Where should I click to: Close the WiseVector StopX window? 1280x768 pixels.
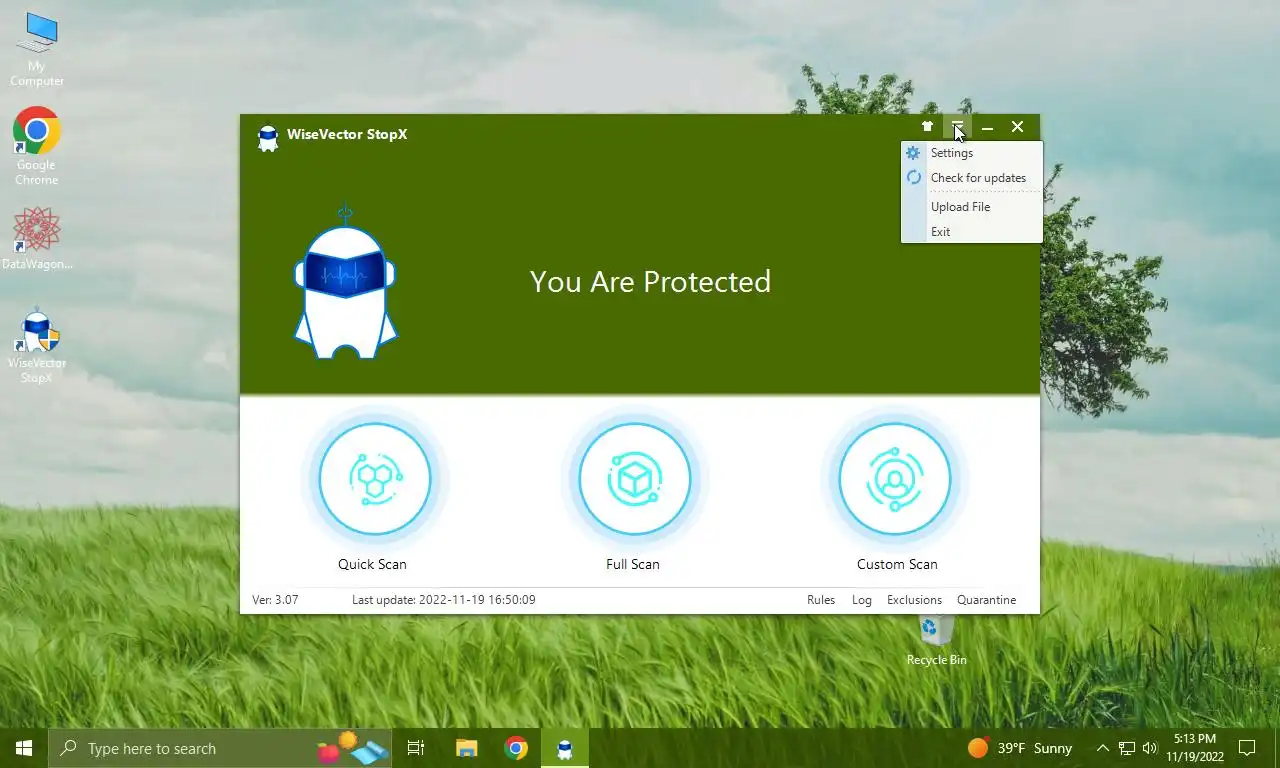point(1017,127)
